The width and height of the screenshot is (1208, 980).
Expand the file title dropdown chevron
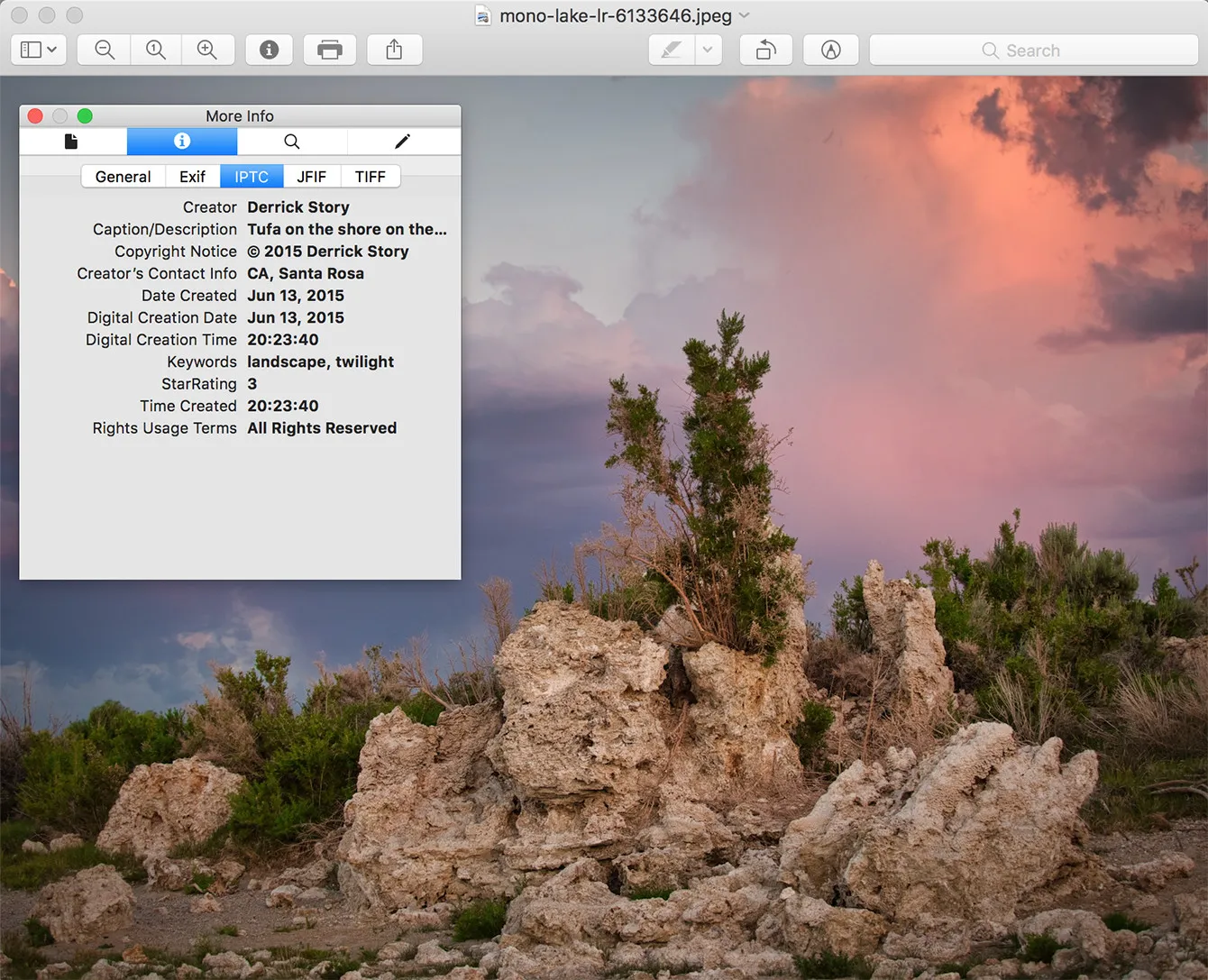click(x=745, y=15)
